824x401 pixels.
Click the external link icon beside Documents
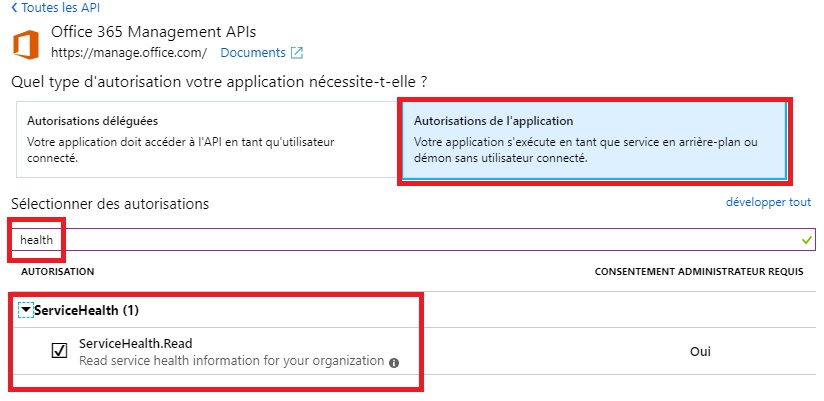297,53
